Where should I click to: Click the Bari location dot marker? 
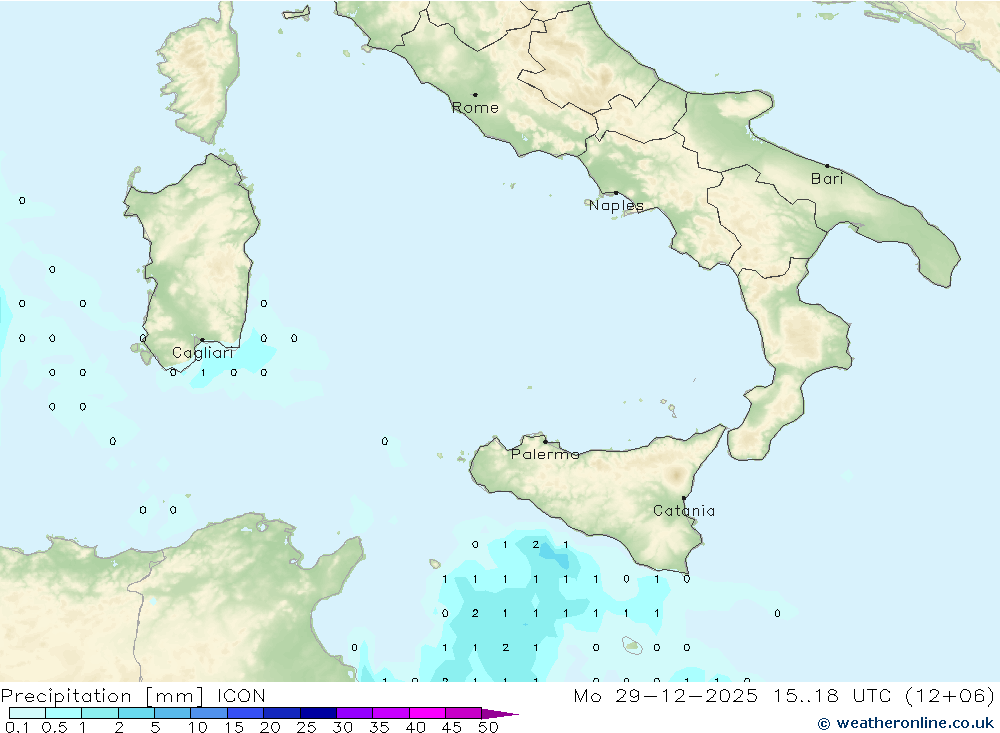[x=827, y=166]
